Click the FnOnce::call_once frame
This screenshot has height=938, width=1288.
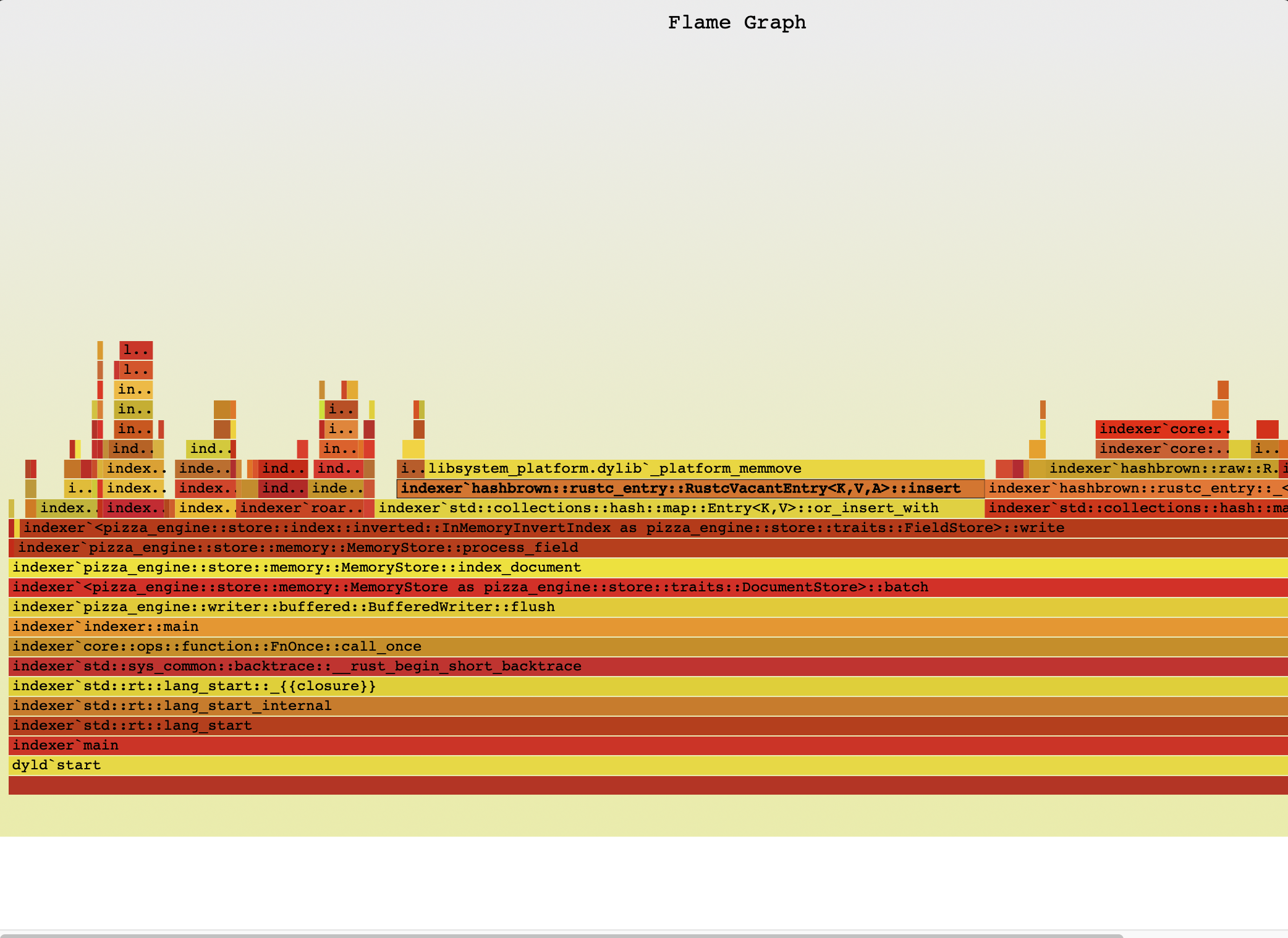coord(648,646)
